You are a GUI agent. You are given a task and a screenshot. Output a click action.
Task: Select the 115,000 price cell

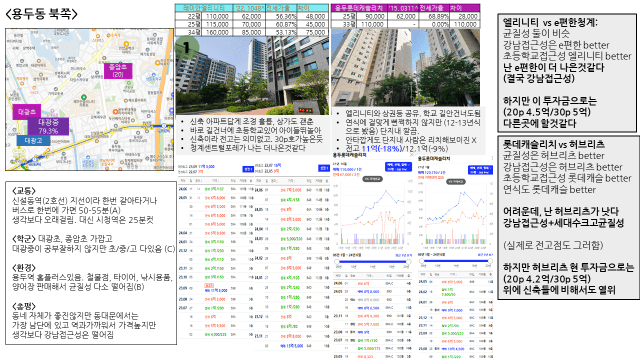coord(216,24)
